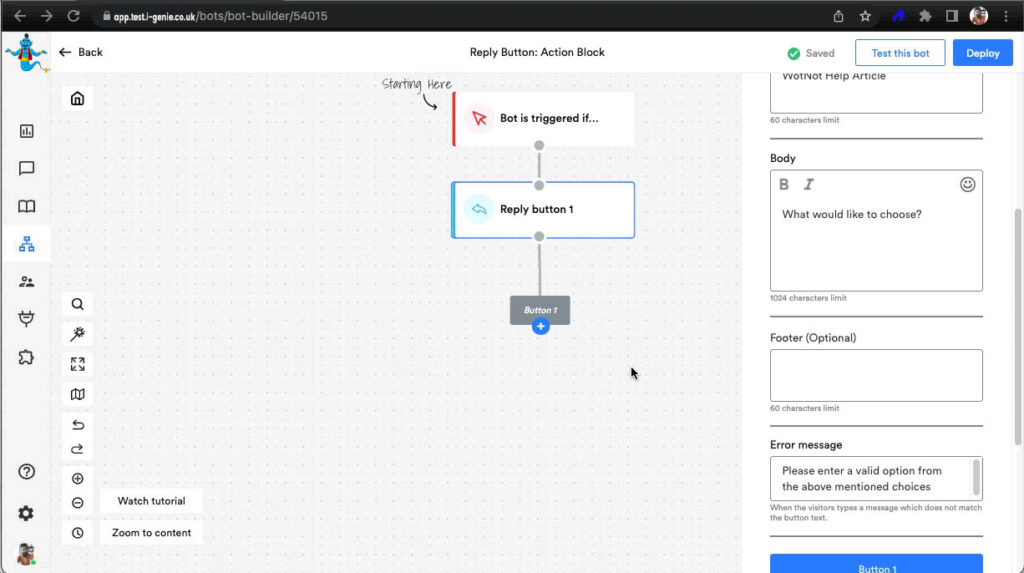Click the home icon on canvas
This screenshot has height=573, width=1024.
[77, 99]
